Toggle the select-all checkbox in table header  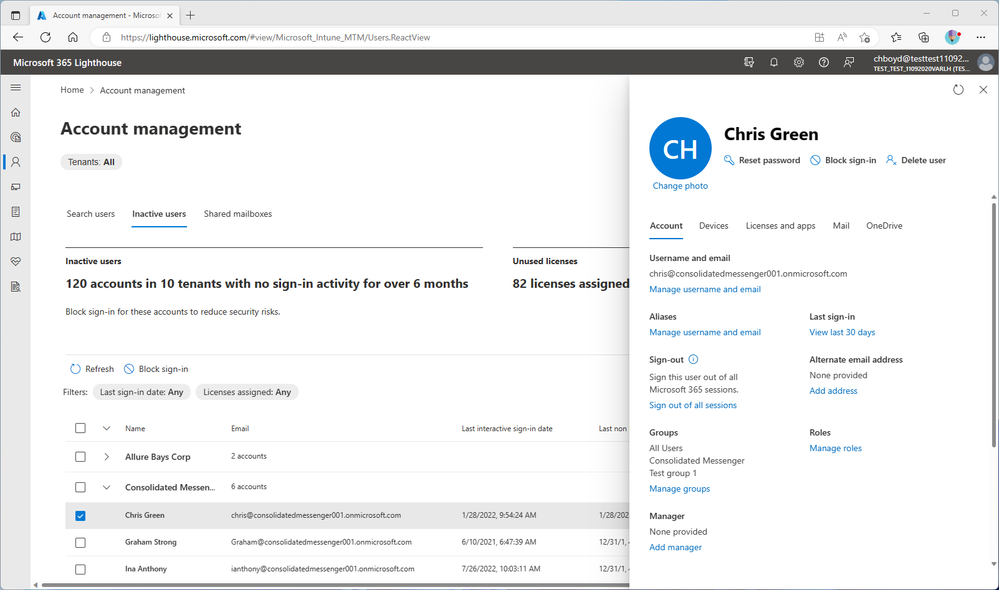(x=80, y=428)
